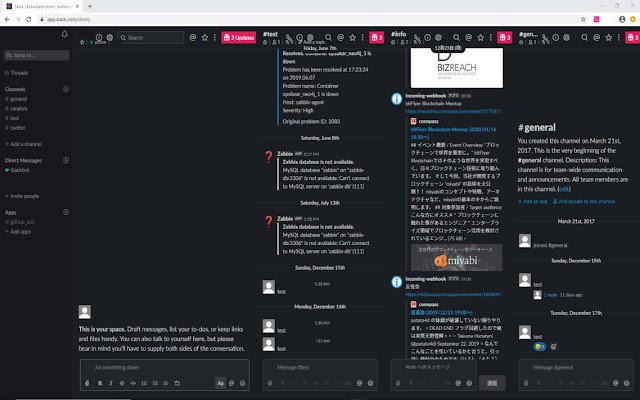Screen dimensions: 640x400
Task: Open mentions icon in first column header
Action: point(193,38)
